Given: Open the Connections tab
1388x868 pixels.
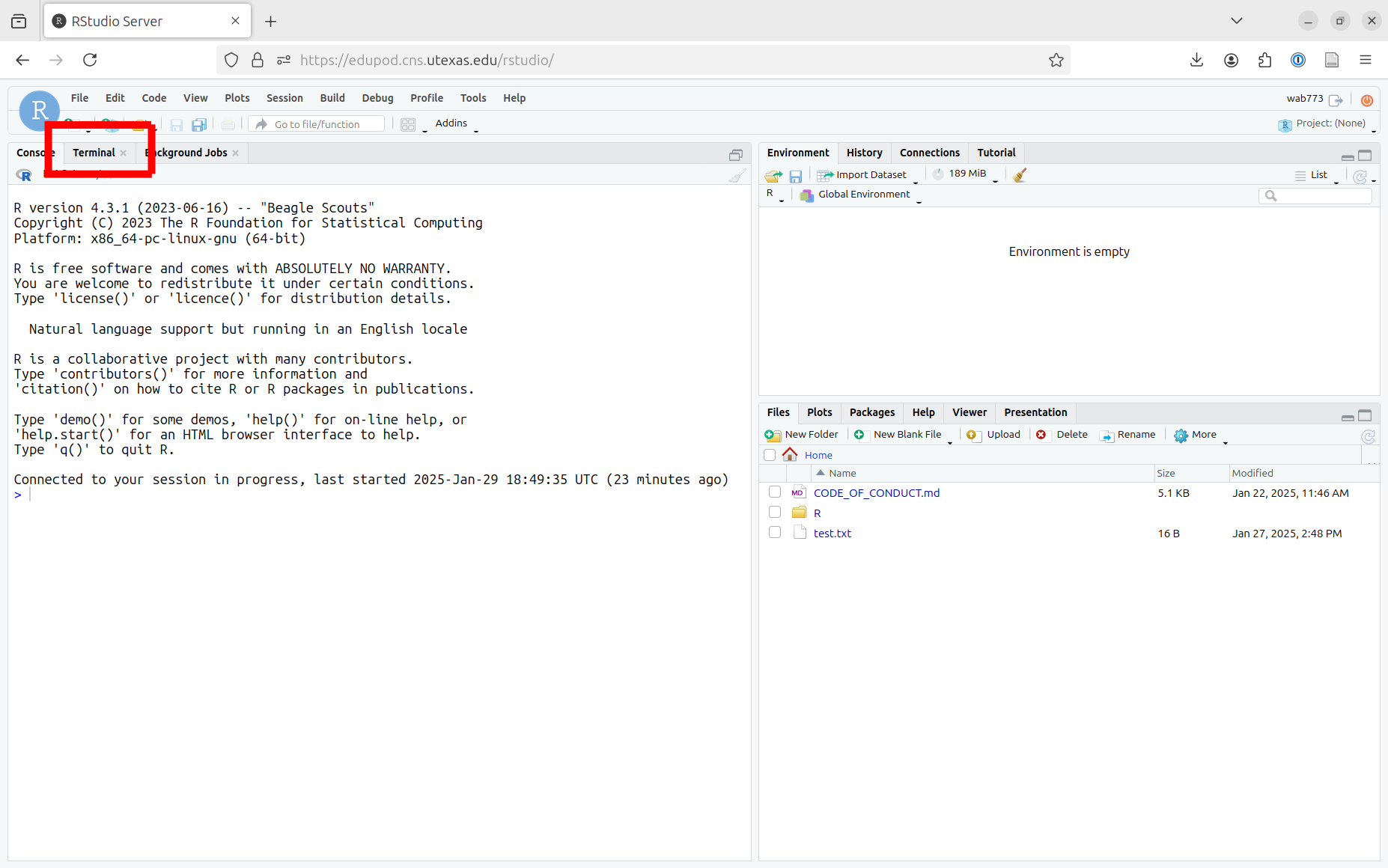Looking at the screenshot, I should (929, 153).
